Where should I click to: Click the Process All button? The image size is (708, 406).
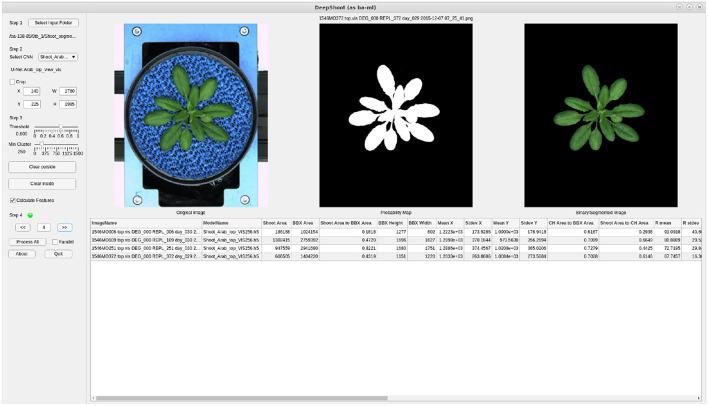tap(27, 241)
